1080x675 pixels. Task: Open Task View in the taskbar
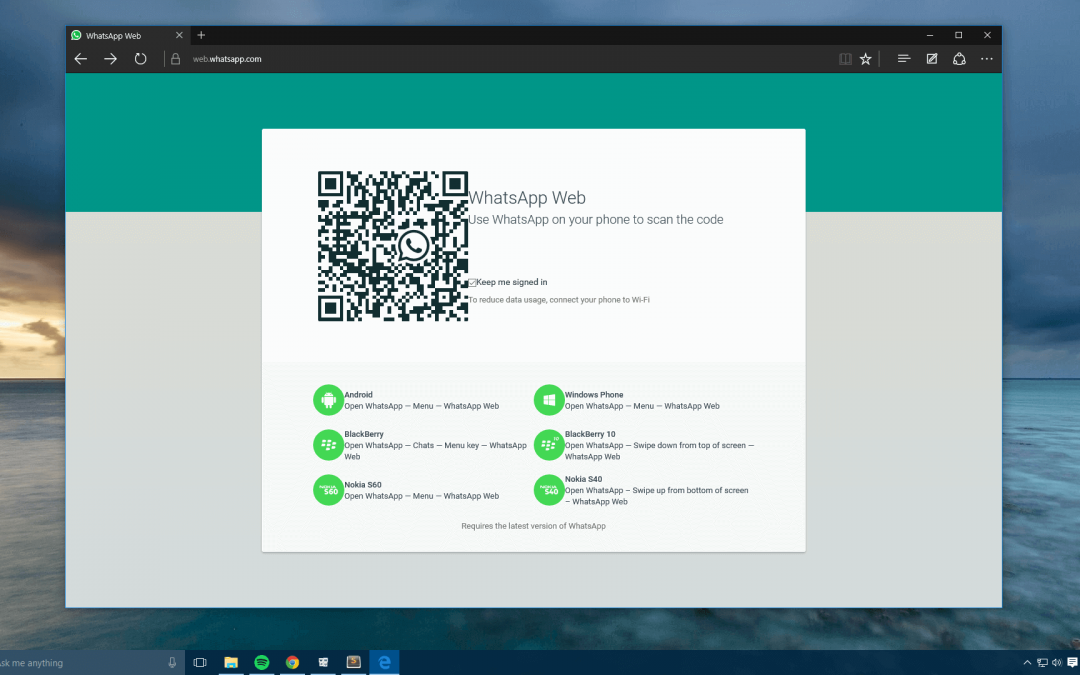point(200,663)
